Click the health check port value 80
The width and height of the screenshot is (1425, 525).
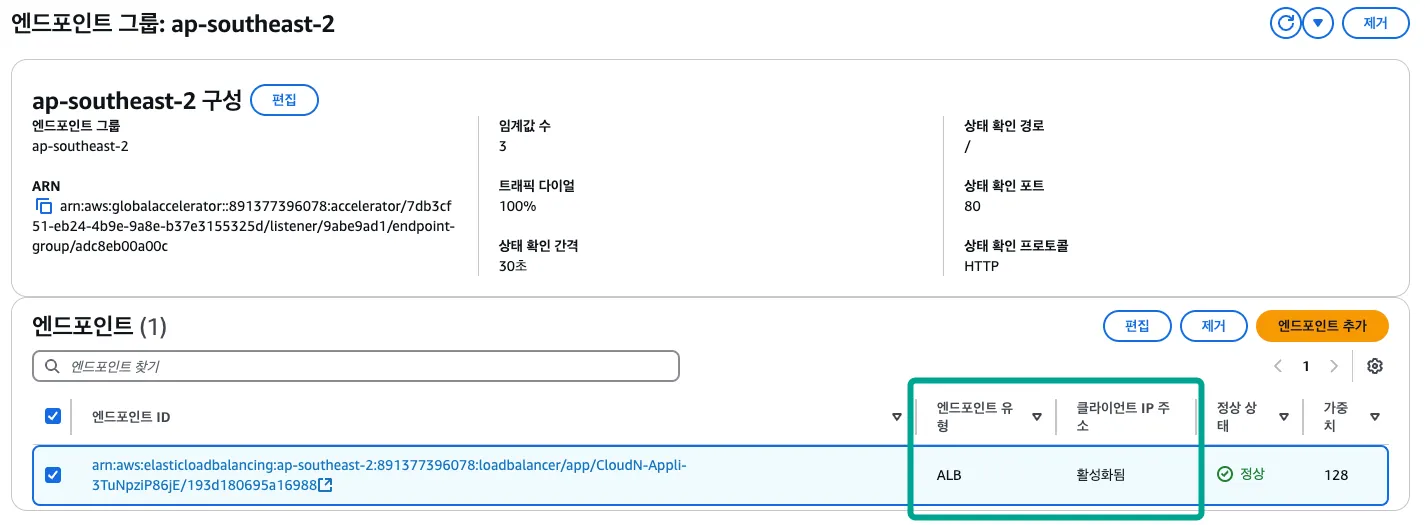point(972,206)
